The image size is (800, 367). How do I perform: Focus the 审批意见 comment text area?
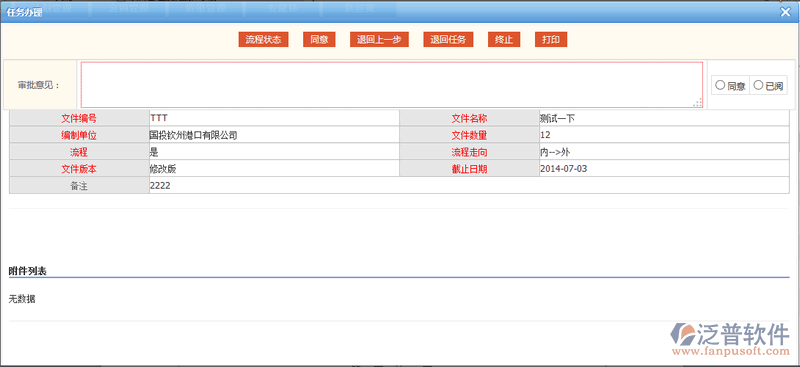tap(392, 85)
